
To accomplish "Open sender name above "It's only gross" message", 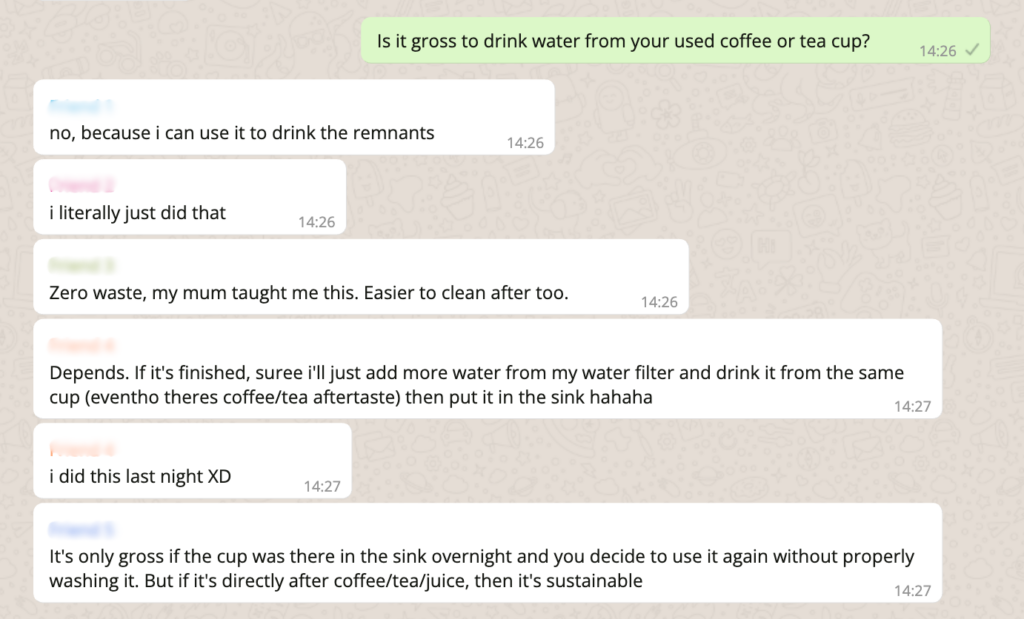I will click(82, 528).
